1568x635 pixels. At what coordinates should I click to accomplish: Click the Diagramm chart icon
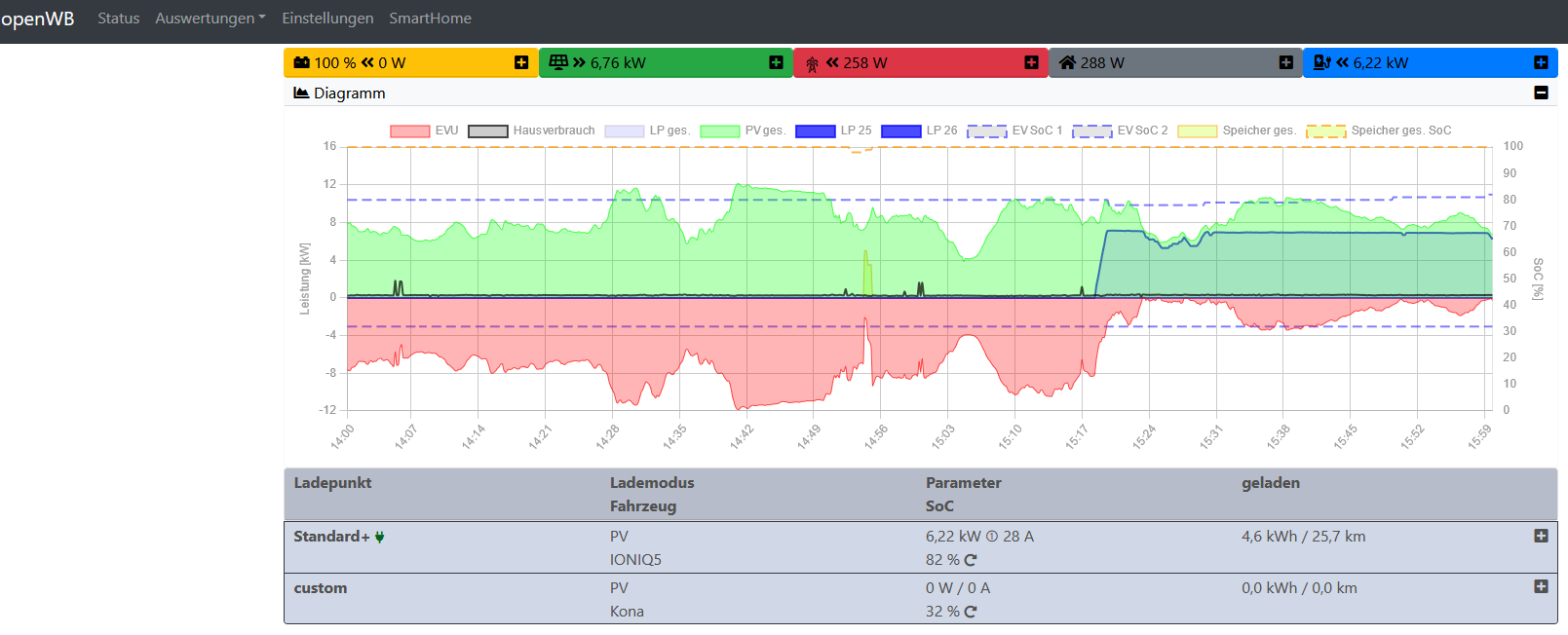pos(301,93)
